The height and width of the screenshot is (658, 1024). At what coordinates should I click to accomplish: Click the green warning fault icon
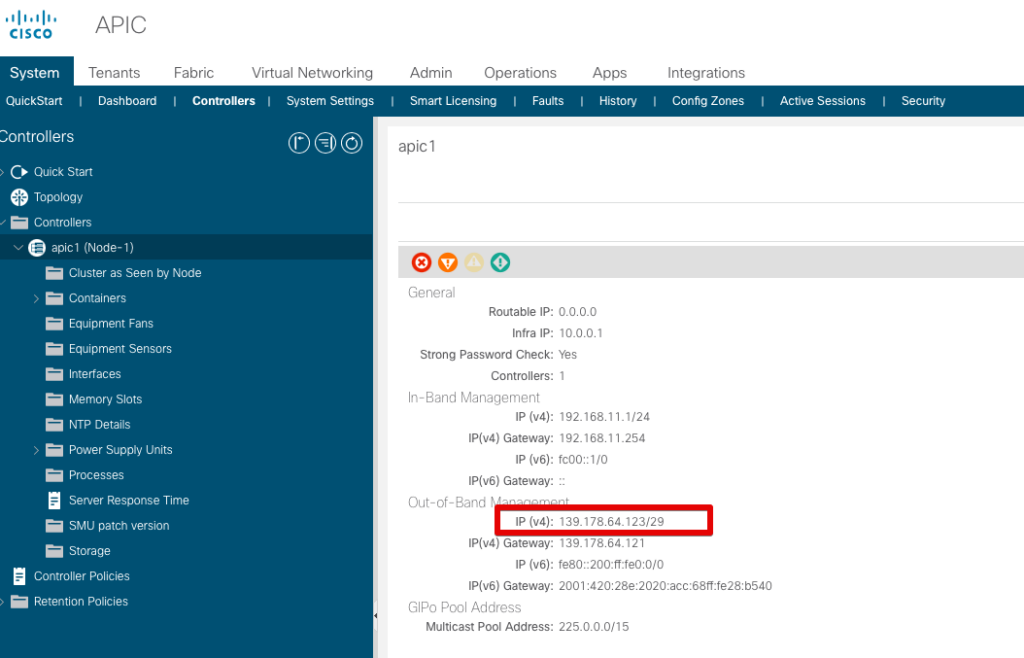tap(500, 262)
